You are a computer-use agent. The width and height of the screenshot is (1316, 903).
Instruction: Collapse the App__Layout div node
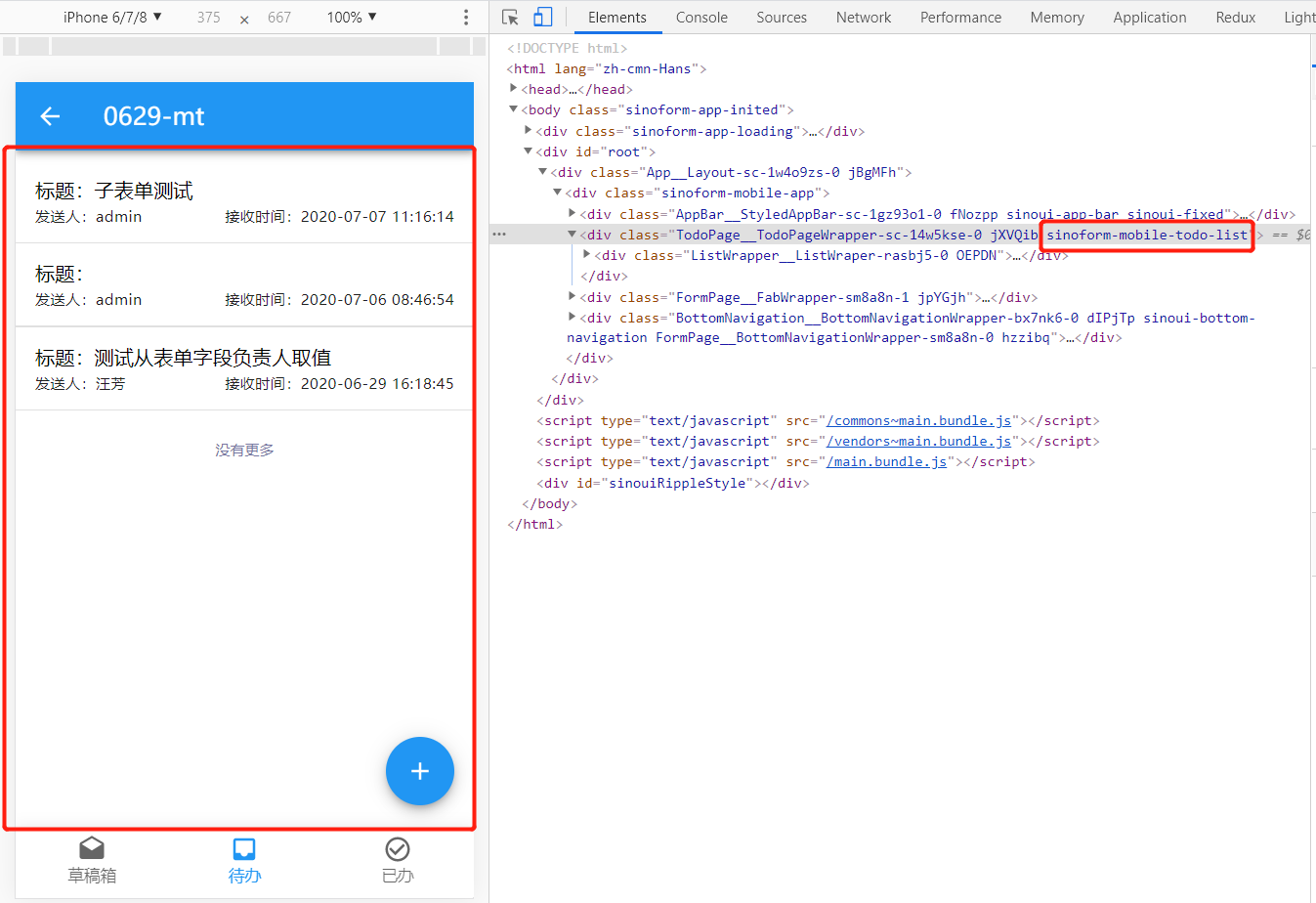(x=542, y=172)
